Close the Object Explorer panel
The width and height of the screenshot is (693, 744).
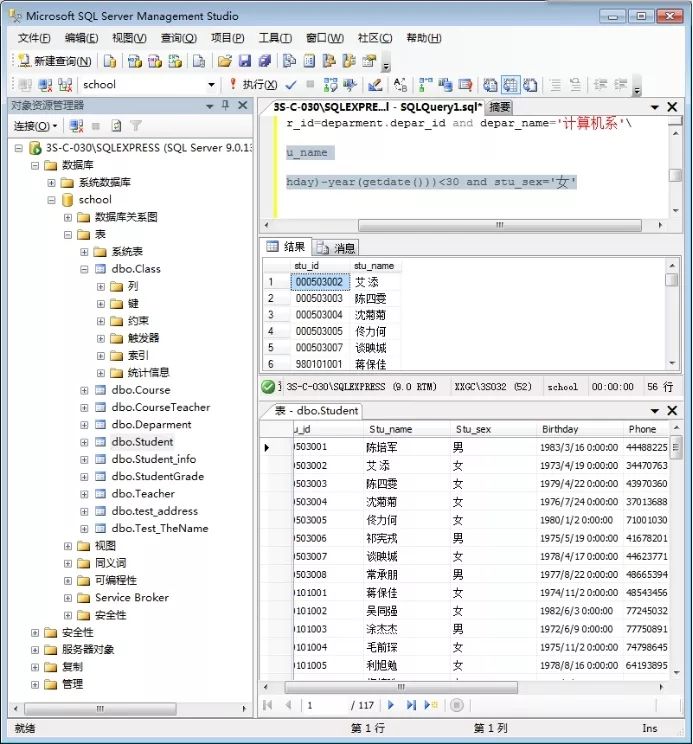click(243, 105)
